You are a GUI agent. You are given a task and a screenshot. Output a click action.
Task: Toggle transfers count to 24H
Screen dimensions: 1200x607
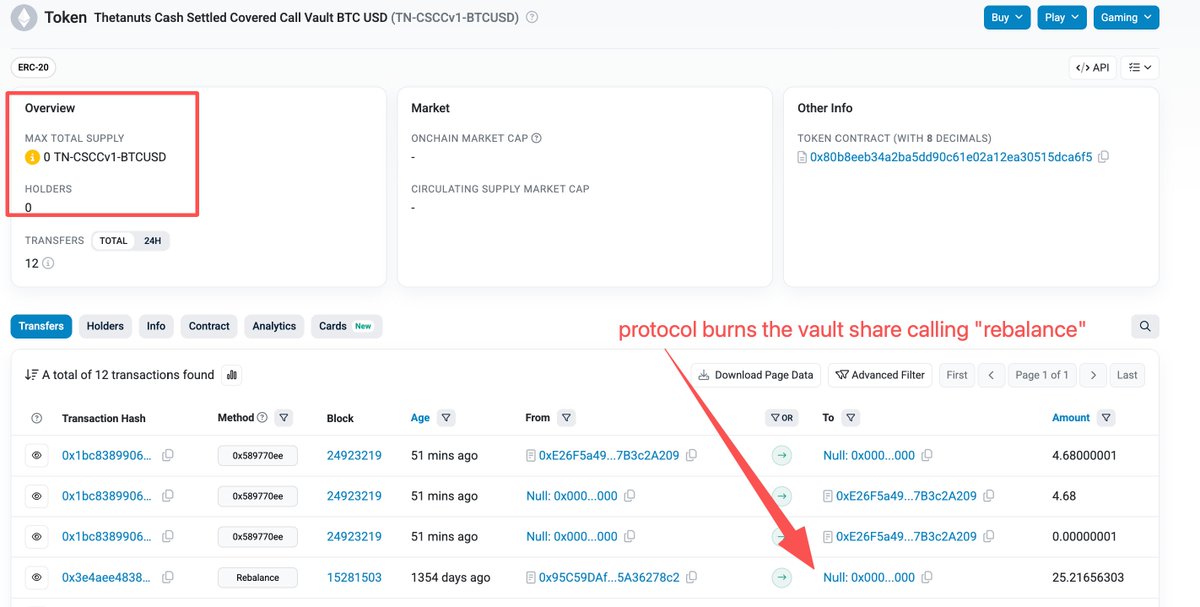pyautogui.click(x=152, y=241)
